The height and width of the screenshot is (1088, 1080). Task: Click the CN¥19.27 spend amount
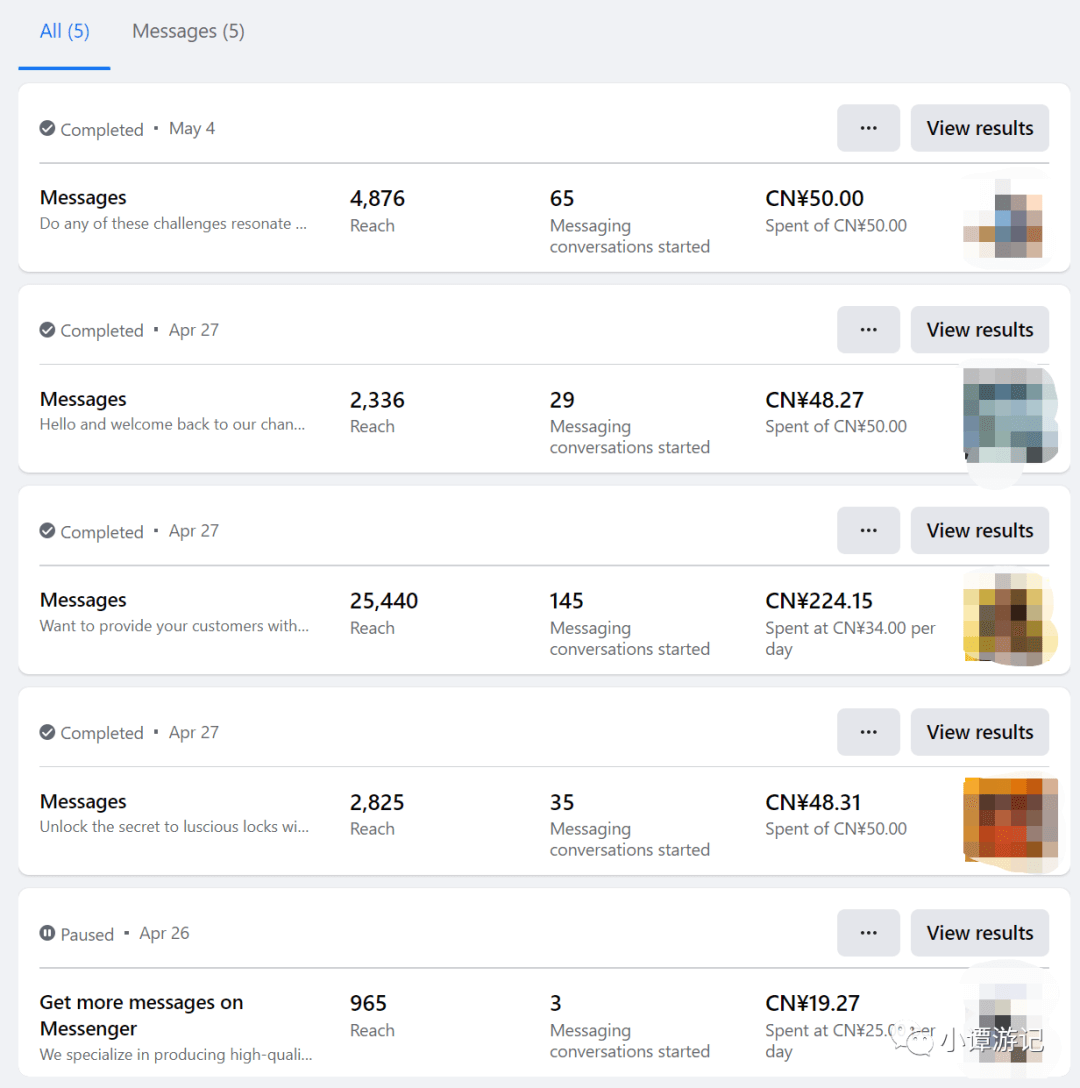[812, 1003]
